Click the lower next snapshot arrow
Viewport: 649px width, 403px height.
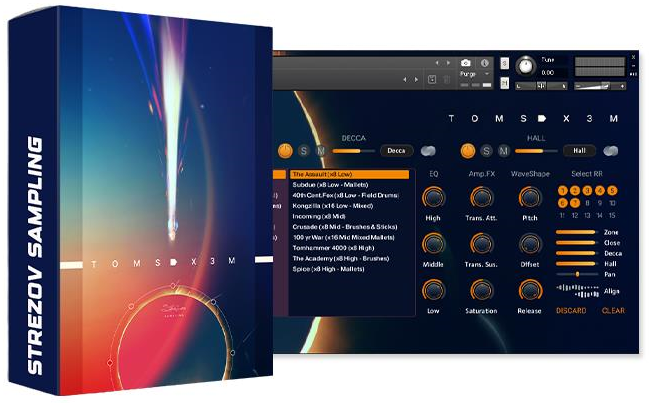point(416,79)
